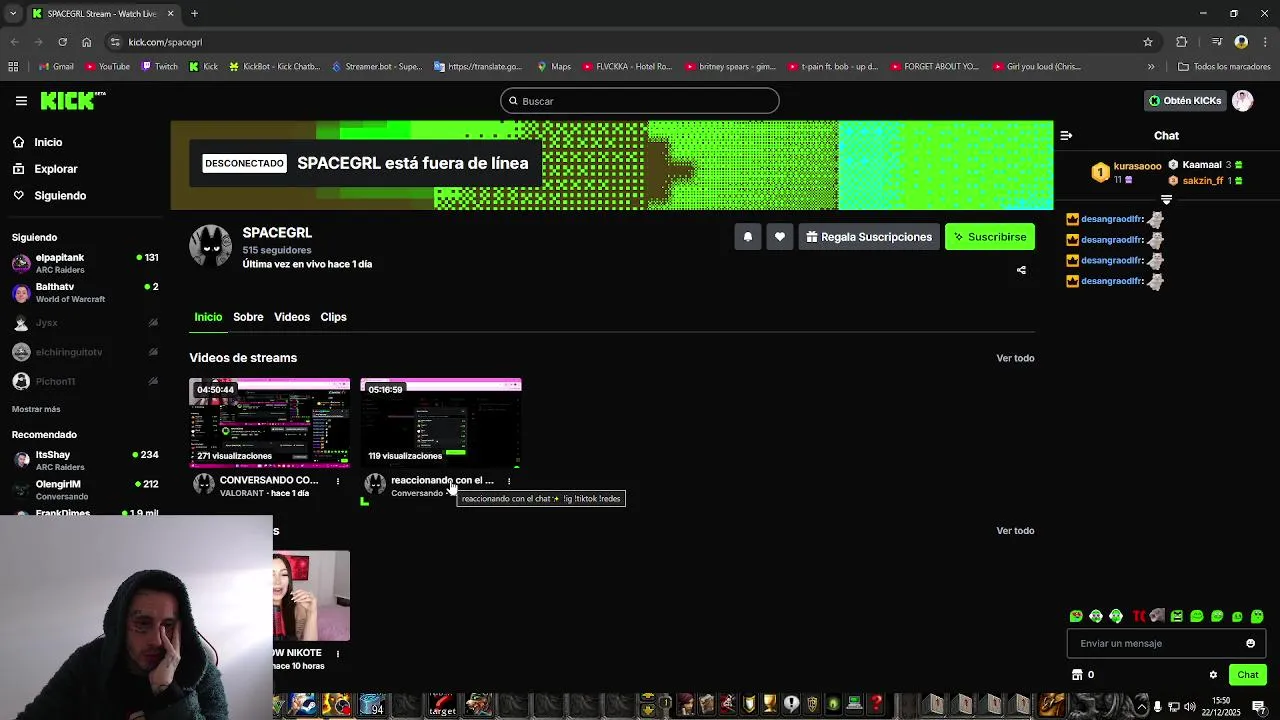Click the Suscribirse button

point(990,237)
